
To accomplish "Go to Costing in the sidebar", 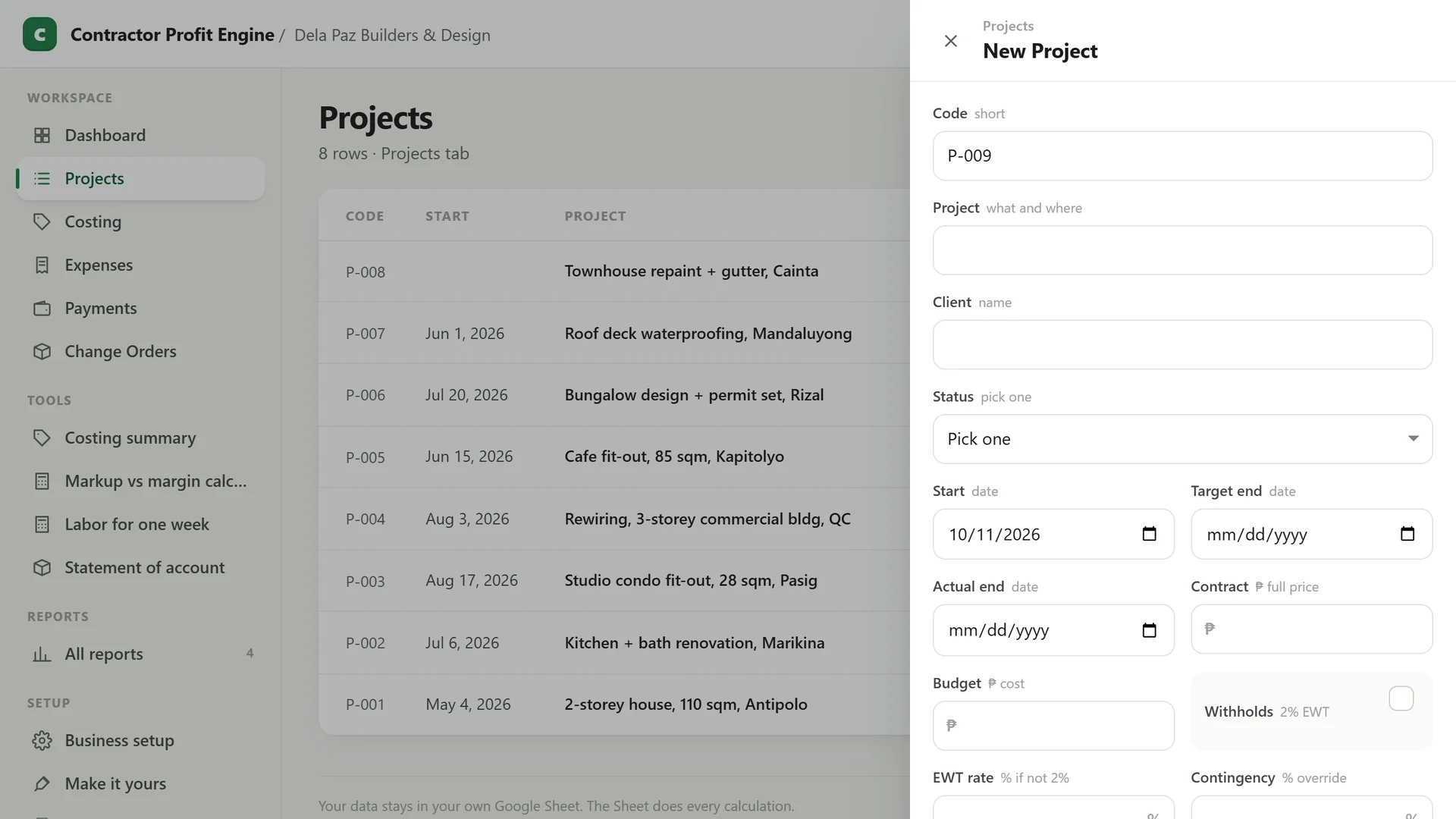I will (140, 221).
